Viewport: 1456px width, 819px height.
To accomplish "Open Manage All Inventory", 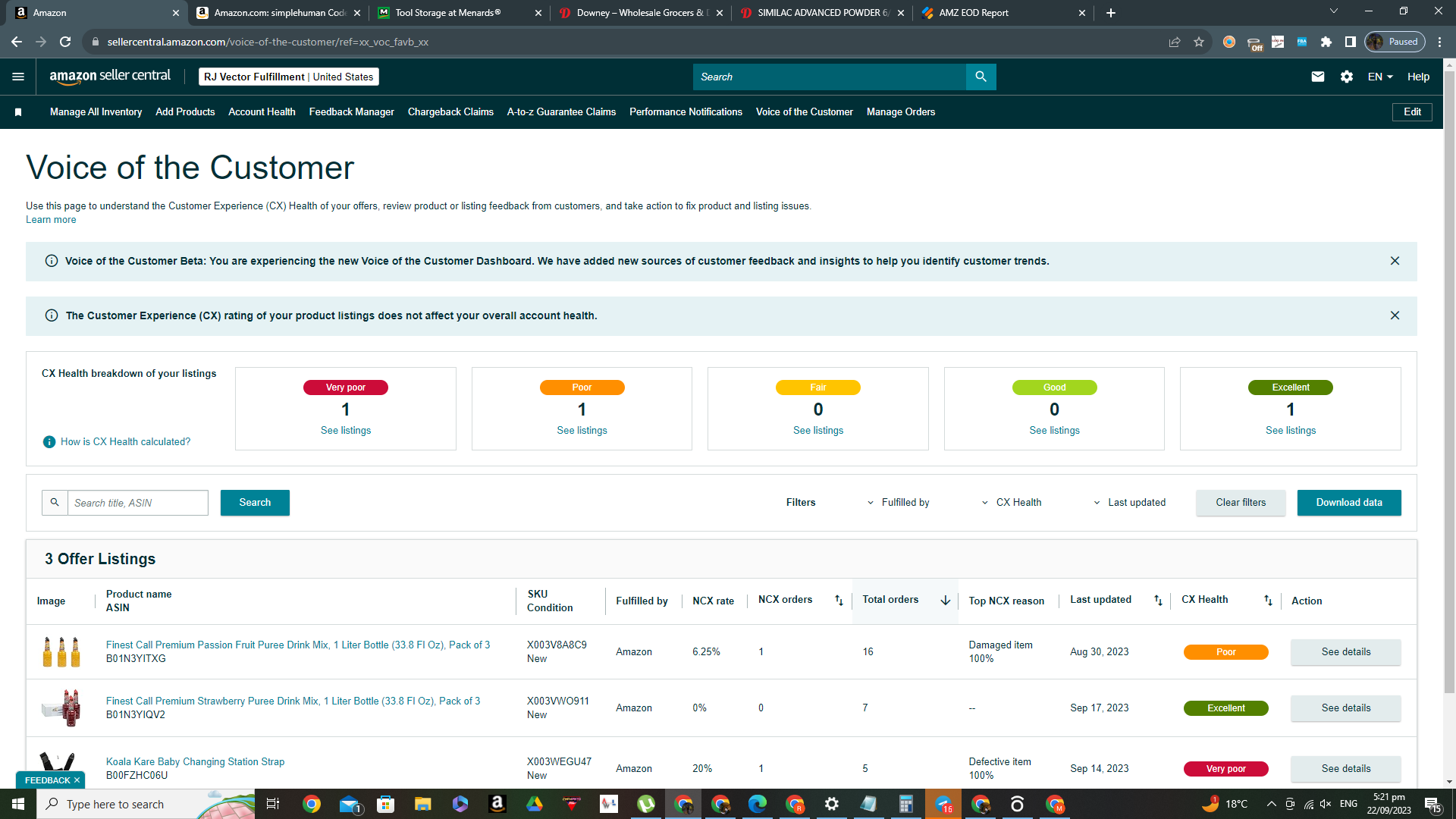I will (x=96, y=112).
